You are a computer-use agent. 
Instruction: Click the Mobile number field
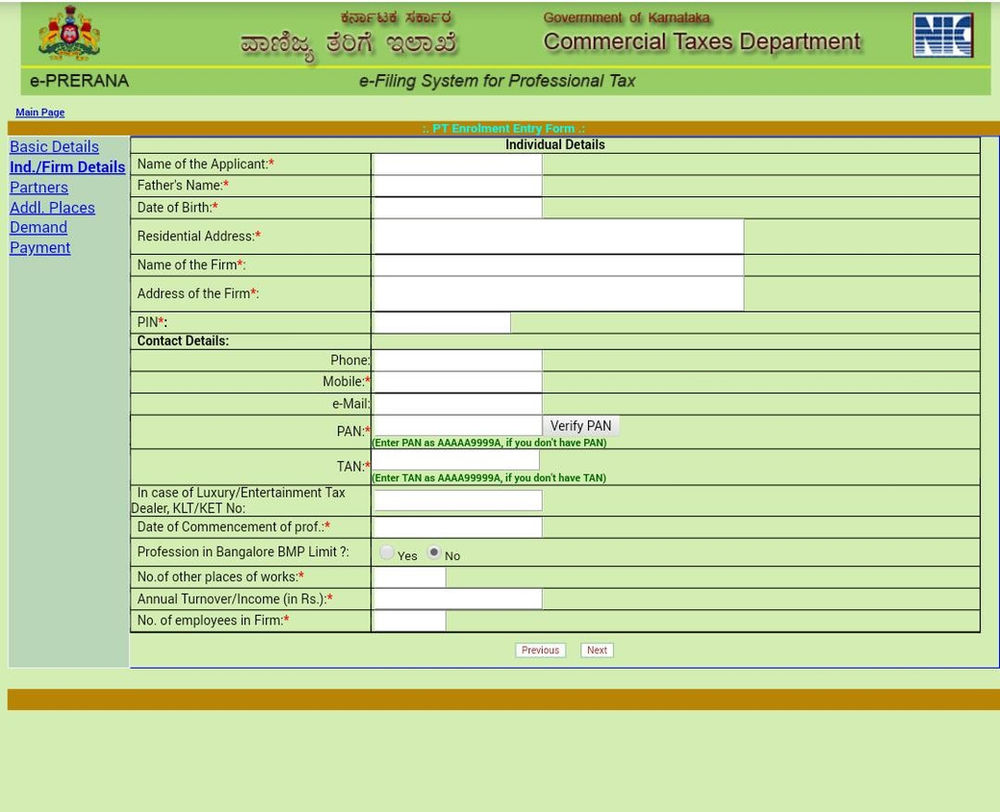[455, 381]
